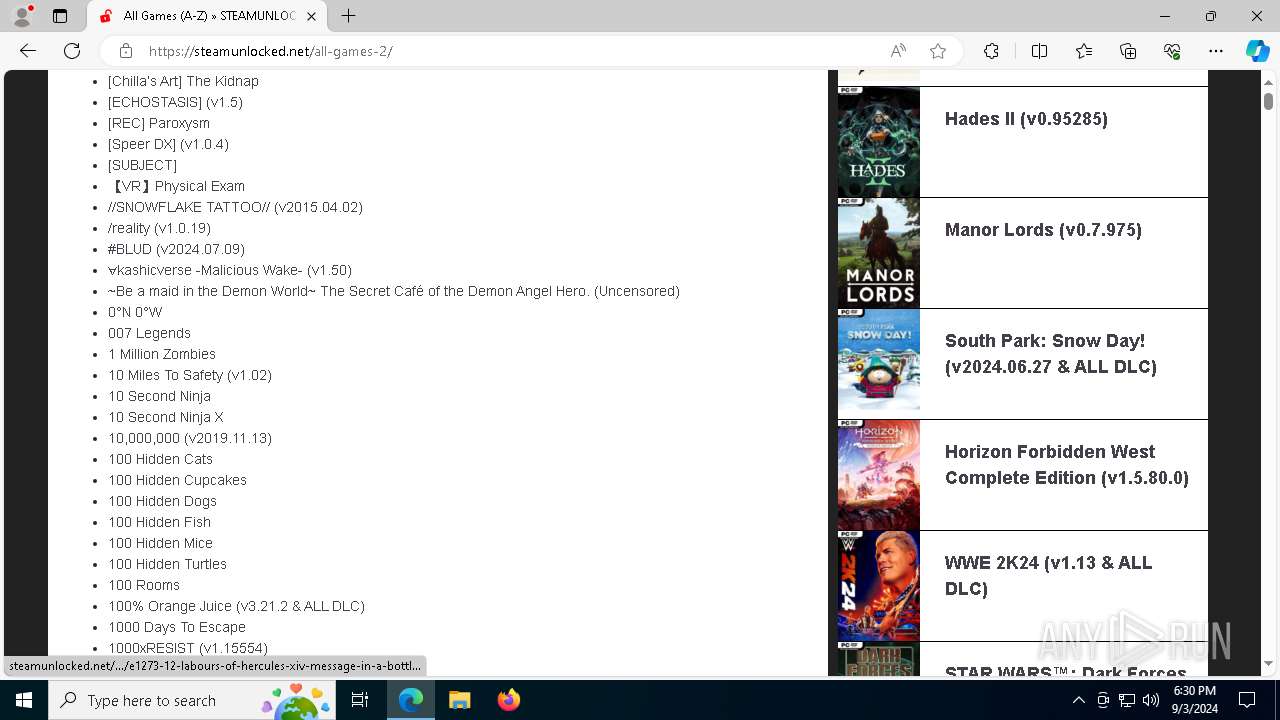1280x720 pixels.
Task: Open the Manor Lords cover thumbnail
Action: pos(878,253)
